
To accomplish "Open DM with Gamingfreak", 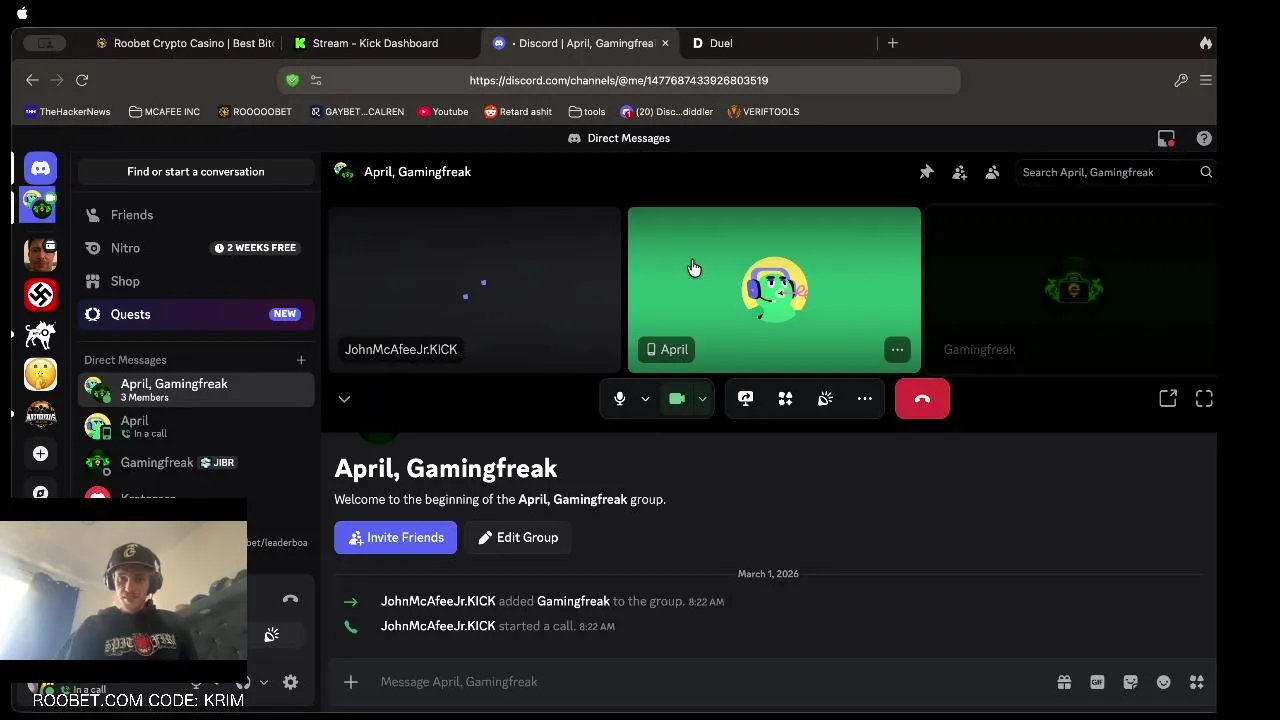I will tap(196, 462).
